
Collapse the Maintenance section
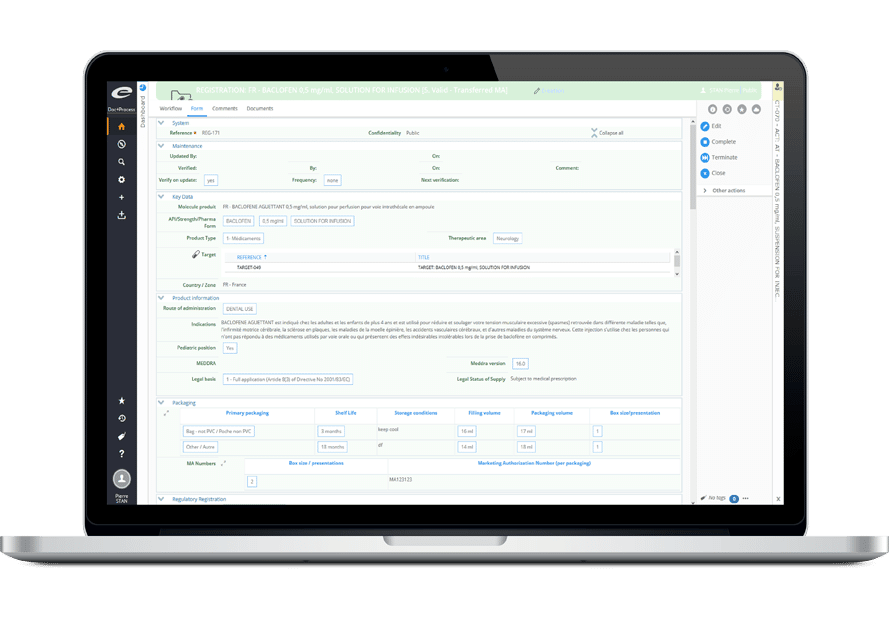(161, 146)
